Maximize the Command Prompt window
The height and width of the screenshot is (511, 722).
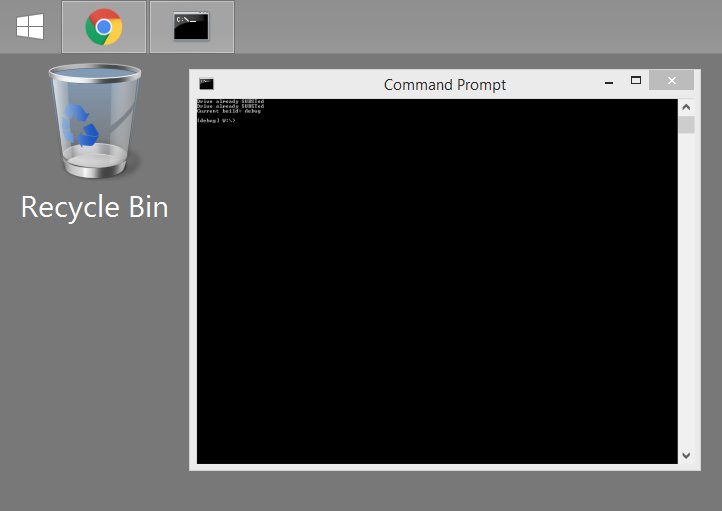click(x=636, y=81)
